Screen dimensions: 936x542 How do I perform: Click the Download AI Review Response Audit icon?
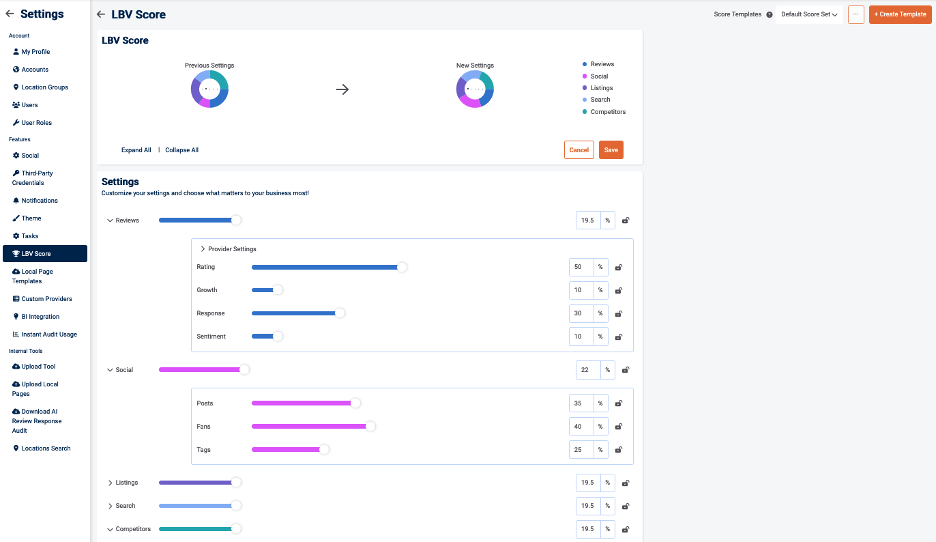pyautogui.click(x=16, y=411)
